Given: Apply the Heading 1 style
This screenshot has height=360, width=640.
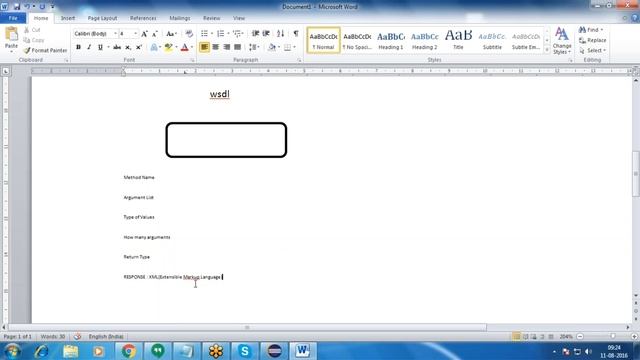Looking at the screenshot, I should (391, 40).
